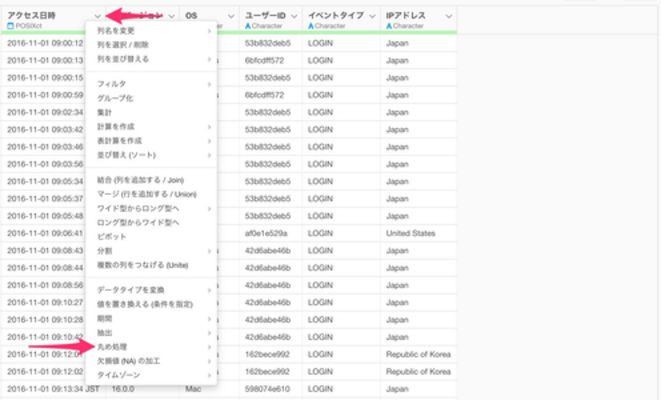
Task: Open the OS column dropdown arrow
Action: (x=230, y=16)
